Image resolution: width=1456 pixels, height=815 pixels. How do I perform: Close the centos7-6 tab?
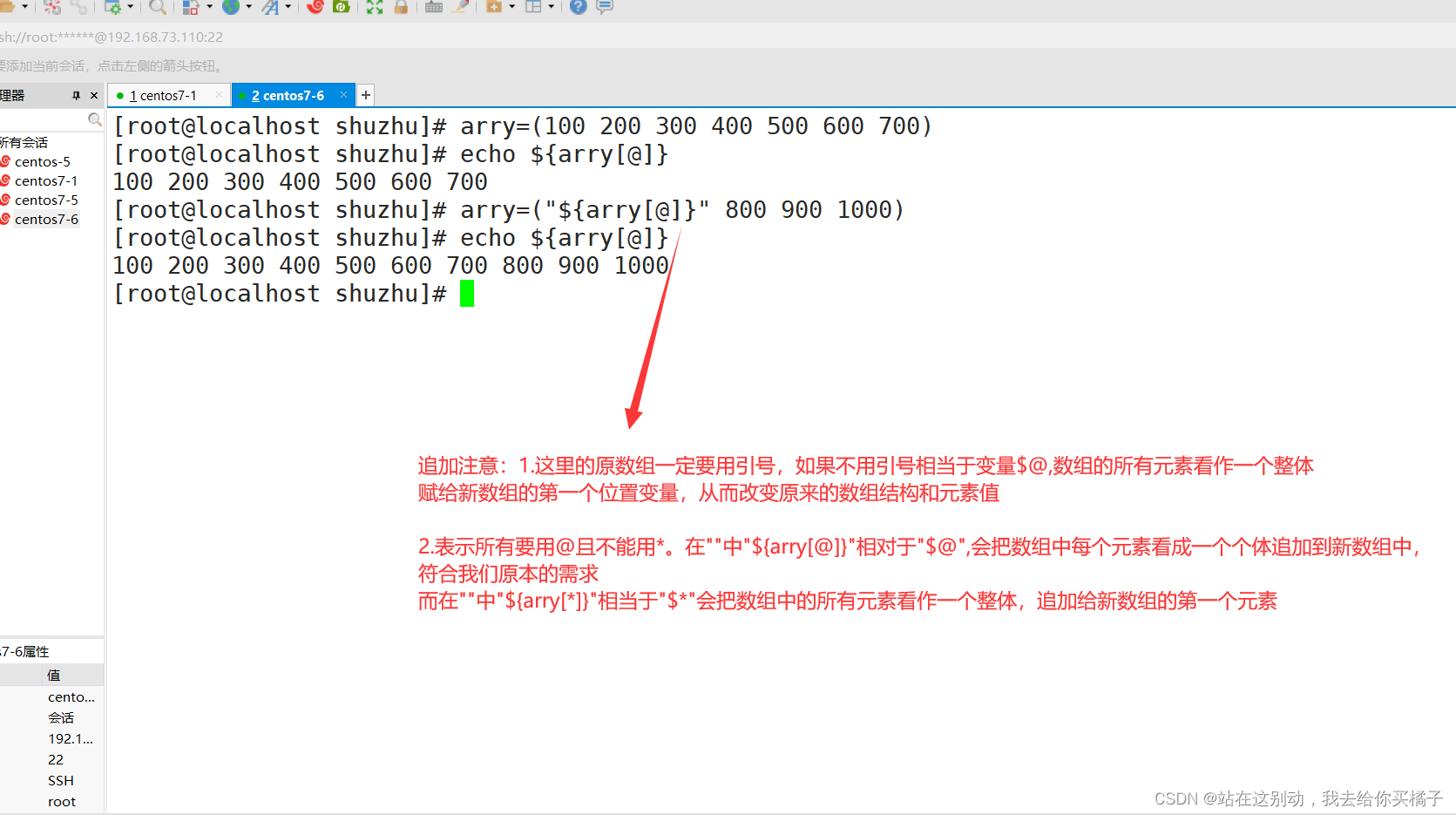coord(343,95)
